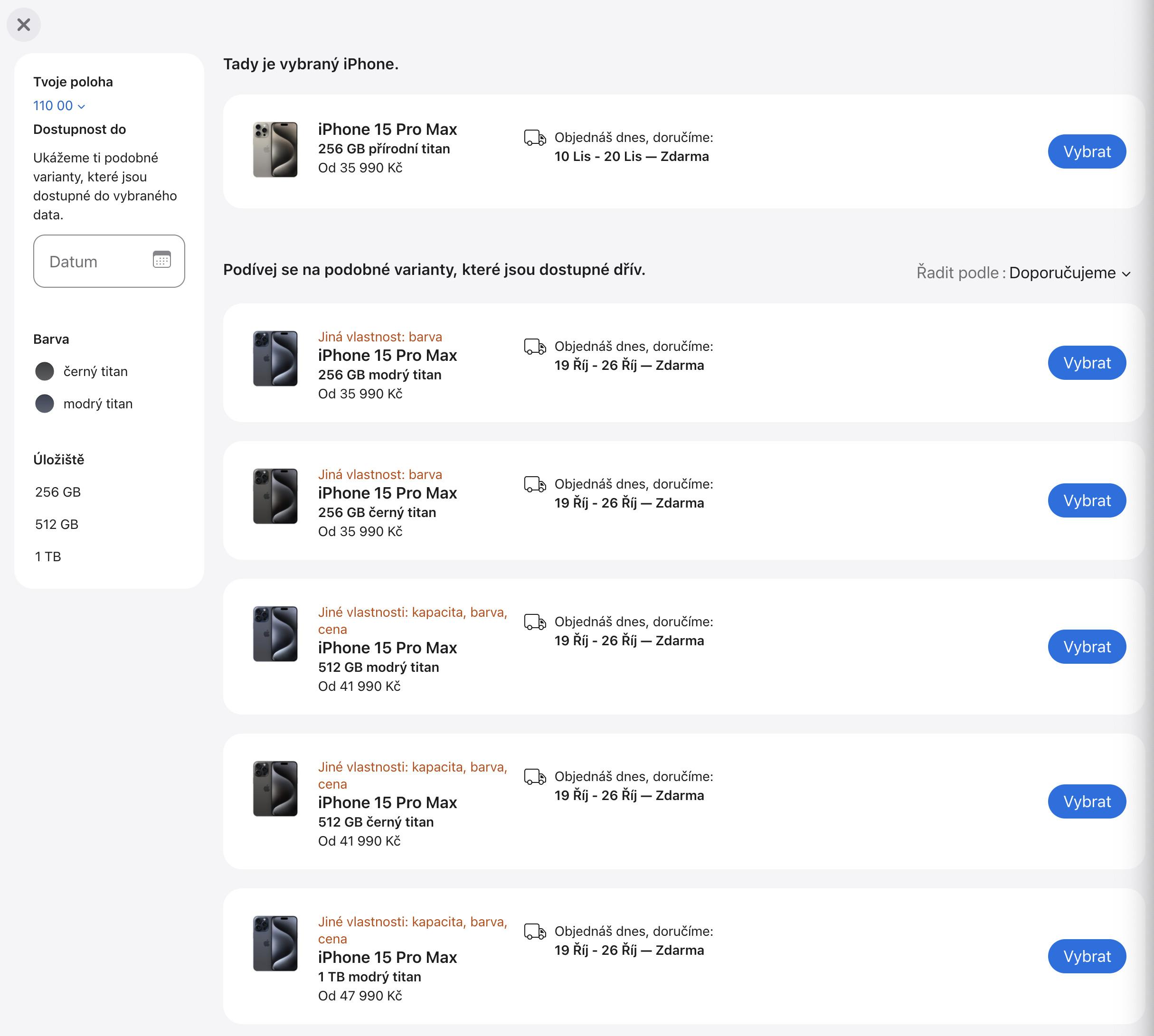Click the 256 GB černý titan iPhone thumbnail
The height and width of the screenshot is (1036, 1154).
point(275,496)
